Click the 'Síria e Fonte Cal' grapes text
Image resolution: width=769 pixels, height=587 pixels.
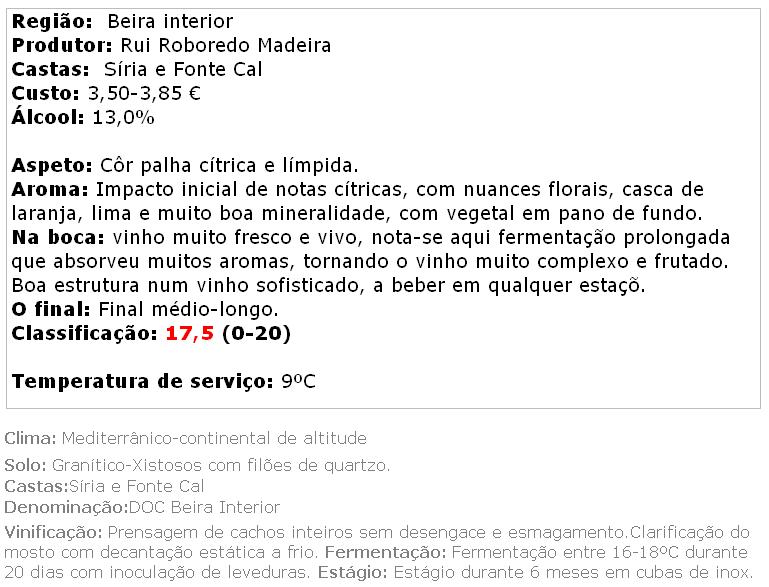tap(183, 69)
